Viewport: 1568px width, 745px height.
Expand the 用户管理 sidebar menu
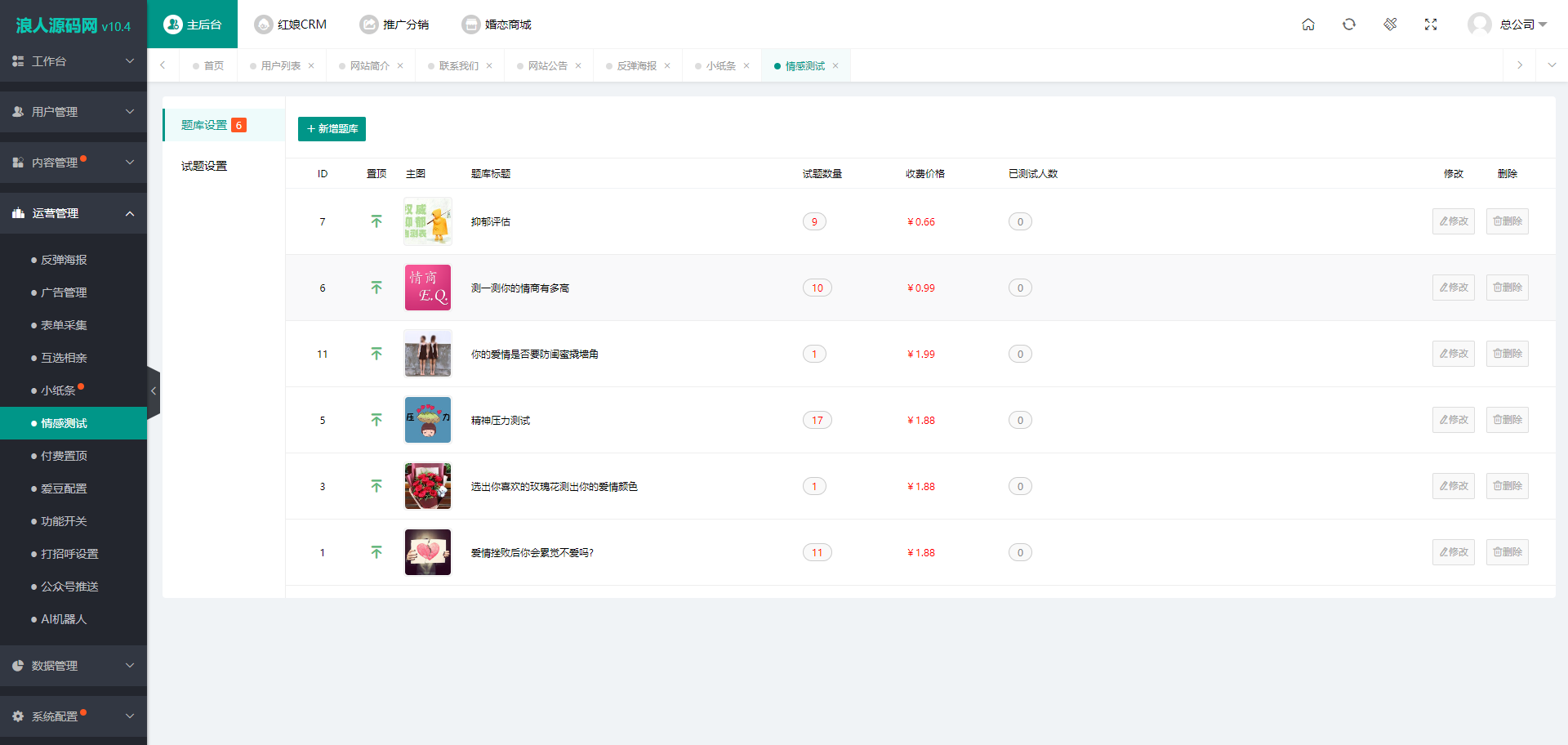[73, 112]
